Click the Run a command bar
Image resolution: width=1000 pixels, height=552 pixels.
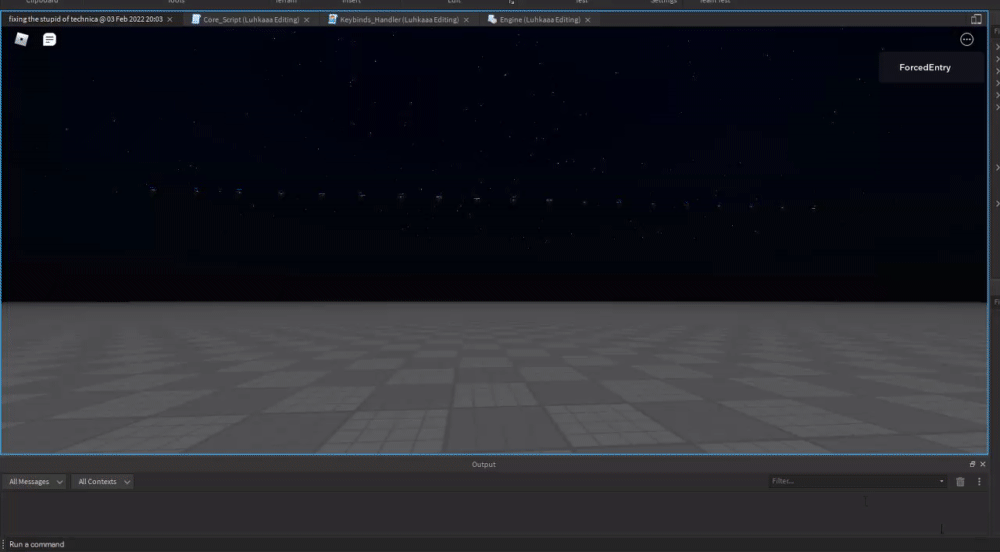pyautogui.click(x=497, y=544)
